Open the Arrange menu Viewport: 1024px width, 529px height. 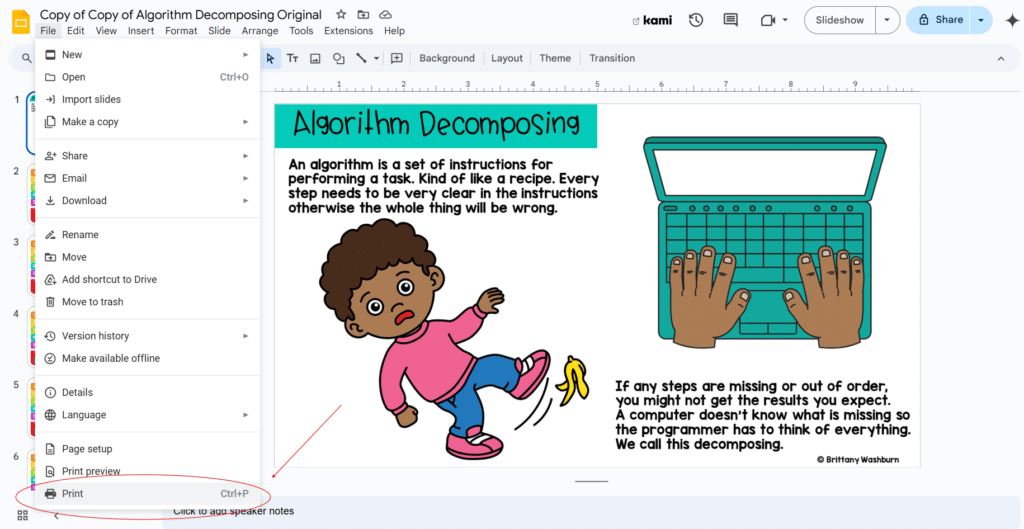260,31
